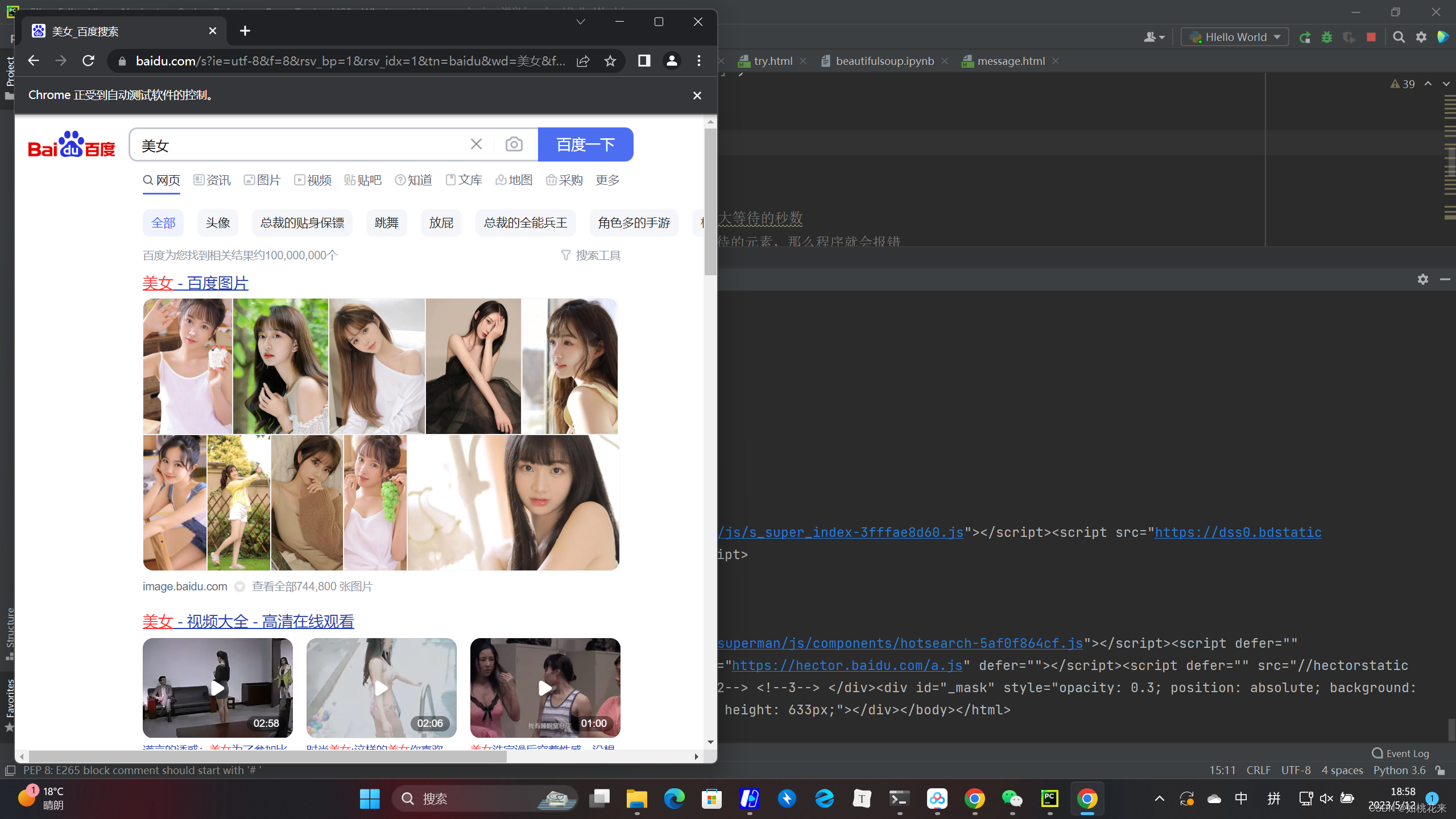
Task: Switch to the 视频 tab
Action: pyautogui.click(x=313, y=180)
